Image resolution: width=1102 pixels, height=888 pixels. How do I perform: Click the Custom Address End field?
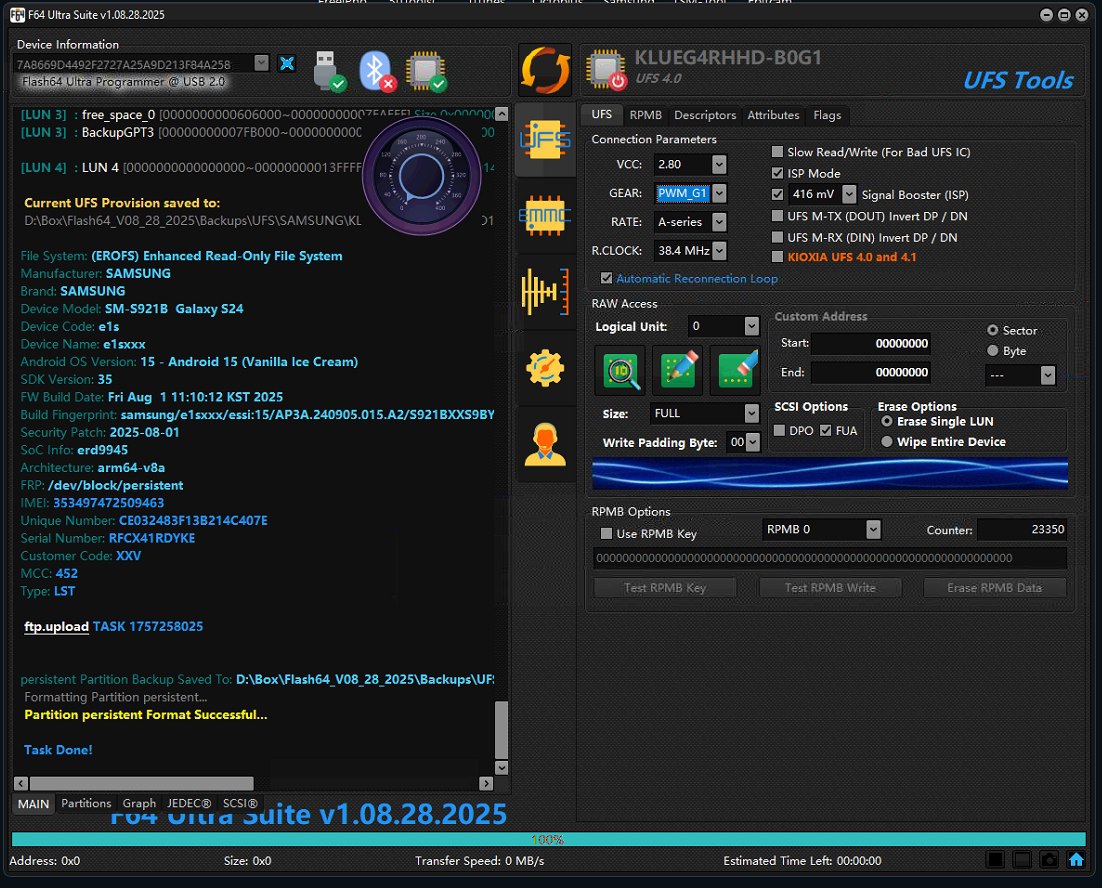click(x=871, y=372)
